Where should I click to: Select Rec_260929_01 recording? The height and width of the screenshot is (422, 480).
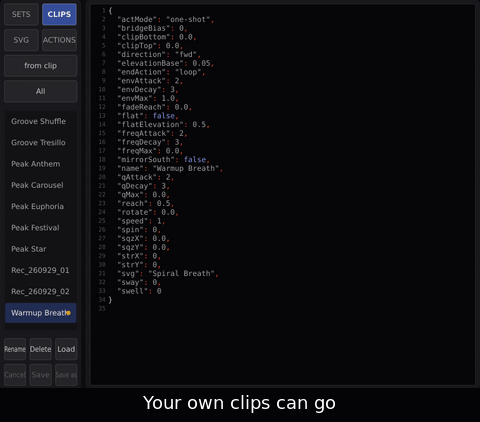(x=41, y=270)
